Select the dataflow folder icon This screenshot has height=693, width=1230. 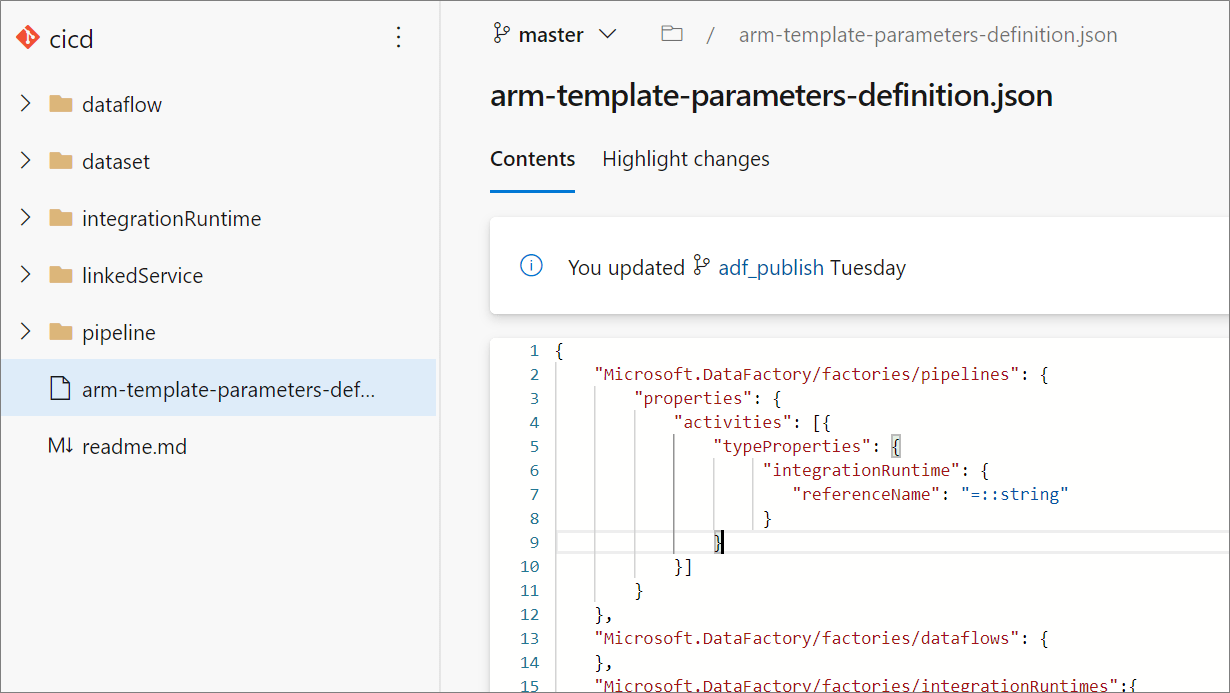(x=61, y=103)
